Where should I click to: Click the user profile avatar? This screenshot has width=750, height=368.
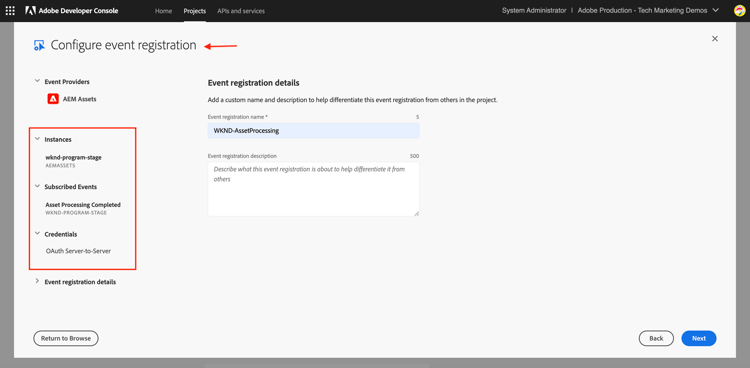coord(739,11)
